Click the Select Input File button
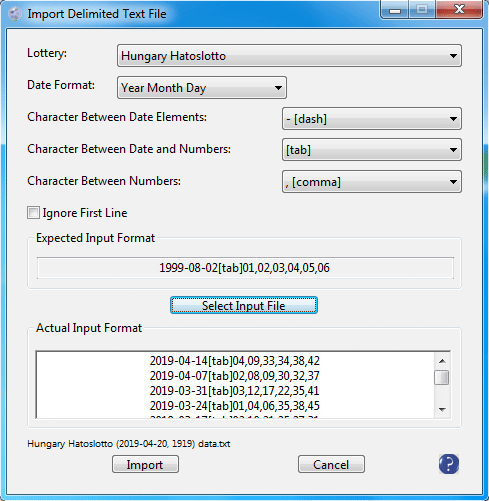 pos(244,305)
